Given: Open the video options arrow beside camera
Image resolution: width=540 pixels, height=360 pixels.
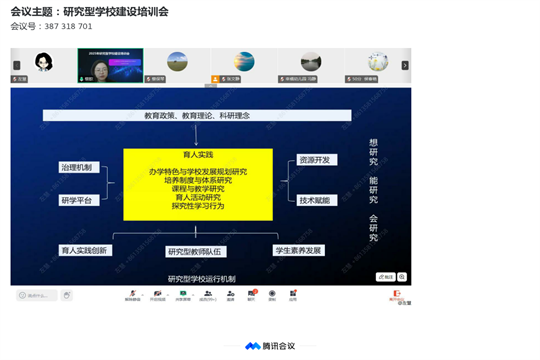Looking at the screenshot, I should pos(168,295).
